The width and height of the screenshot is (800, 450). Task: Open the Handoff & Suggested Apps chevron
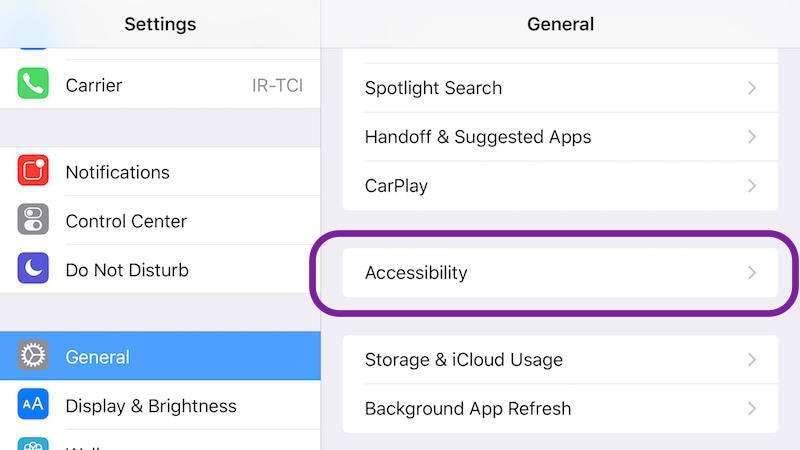tap(752, 137)
